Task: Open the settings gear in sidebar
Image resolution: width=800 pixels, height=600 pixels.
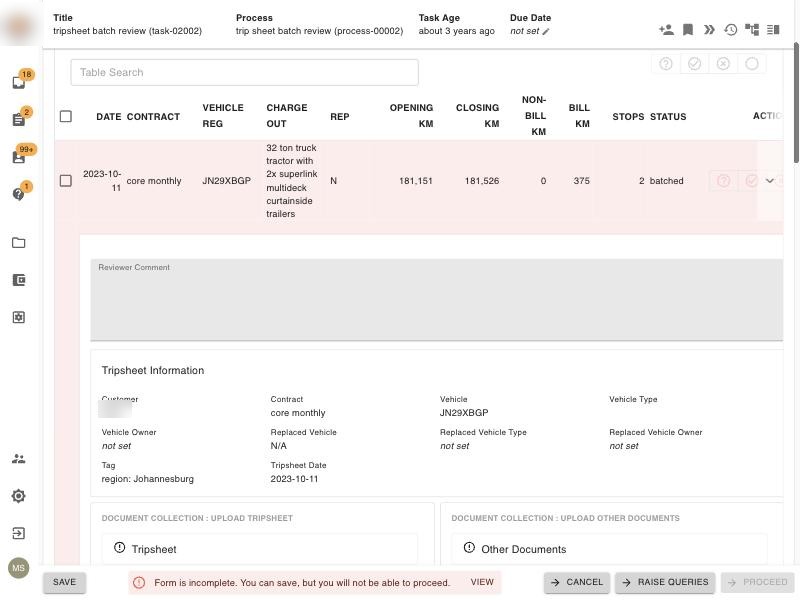Action: point(19,496)
